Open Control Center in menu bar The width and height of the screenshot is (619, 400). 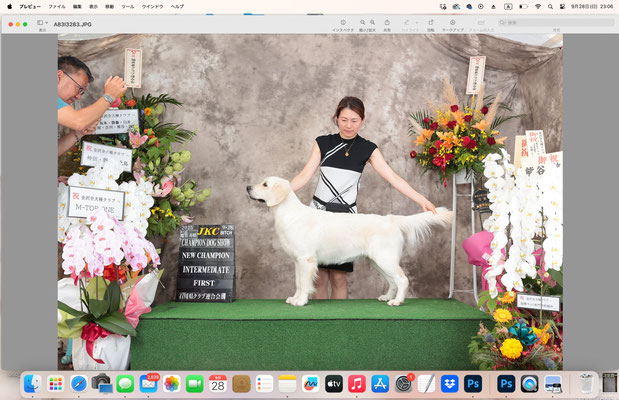pos(563,6)
